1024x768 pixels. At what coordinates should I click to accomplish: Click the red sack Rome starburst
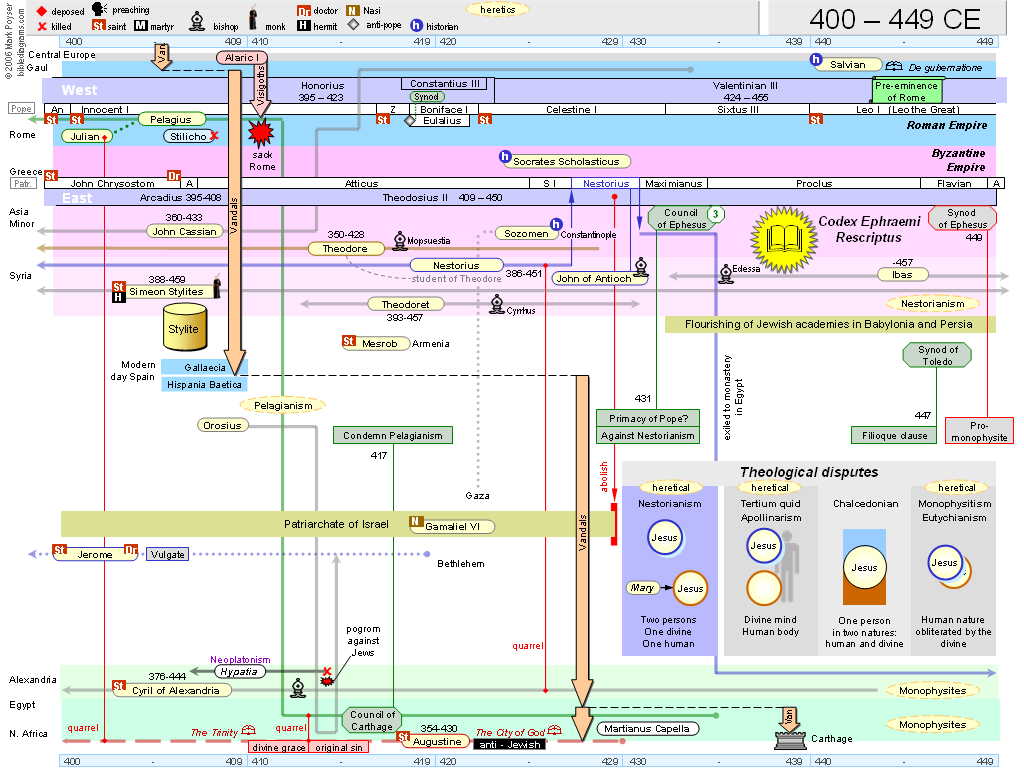(x=262, y=133)
